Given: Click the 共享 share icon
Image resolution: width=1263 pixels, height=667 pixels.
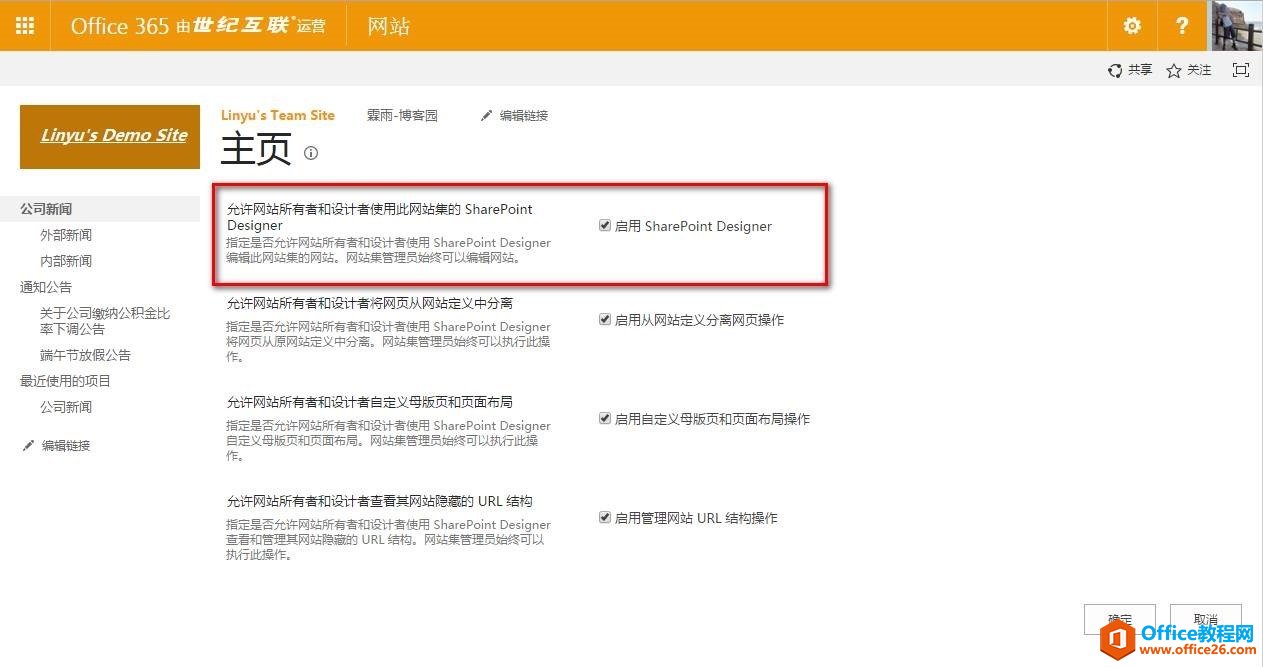Looking at the screenshot, I should tap(1115, 70).
